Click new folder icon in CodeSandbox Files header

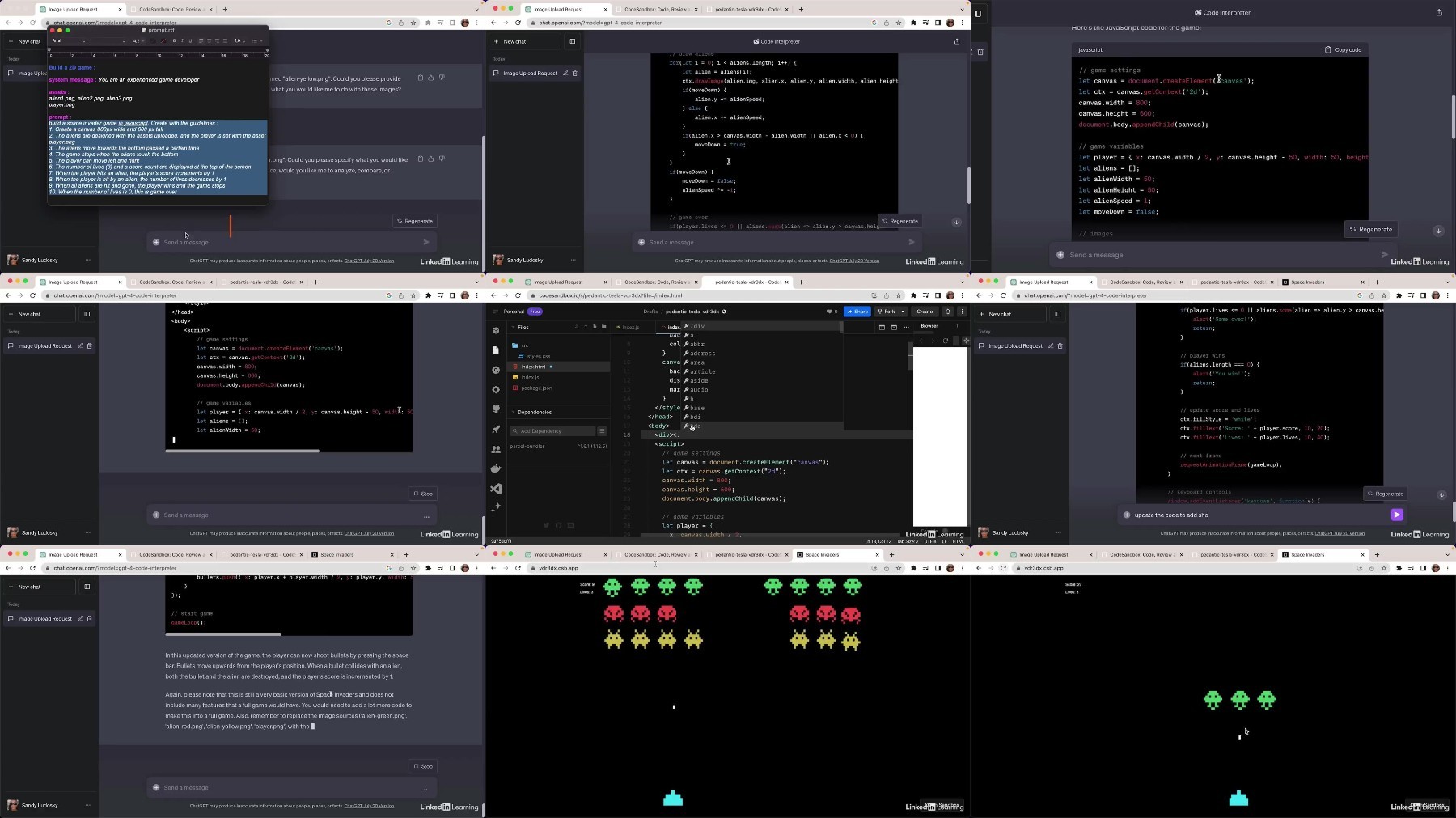(x=603, y=327)
